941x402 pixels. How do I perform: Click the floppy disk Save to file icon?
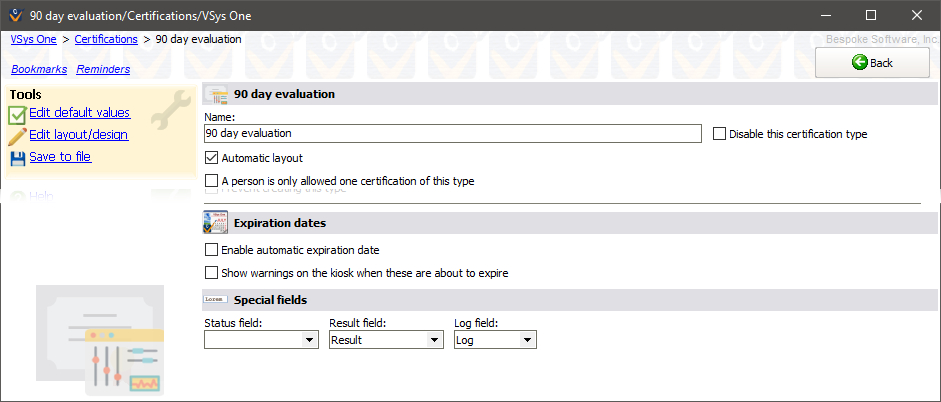[x=18, y=158]
